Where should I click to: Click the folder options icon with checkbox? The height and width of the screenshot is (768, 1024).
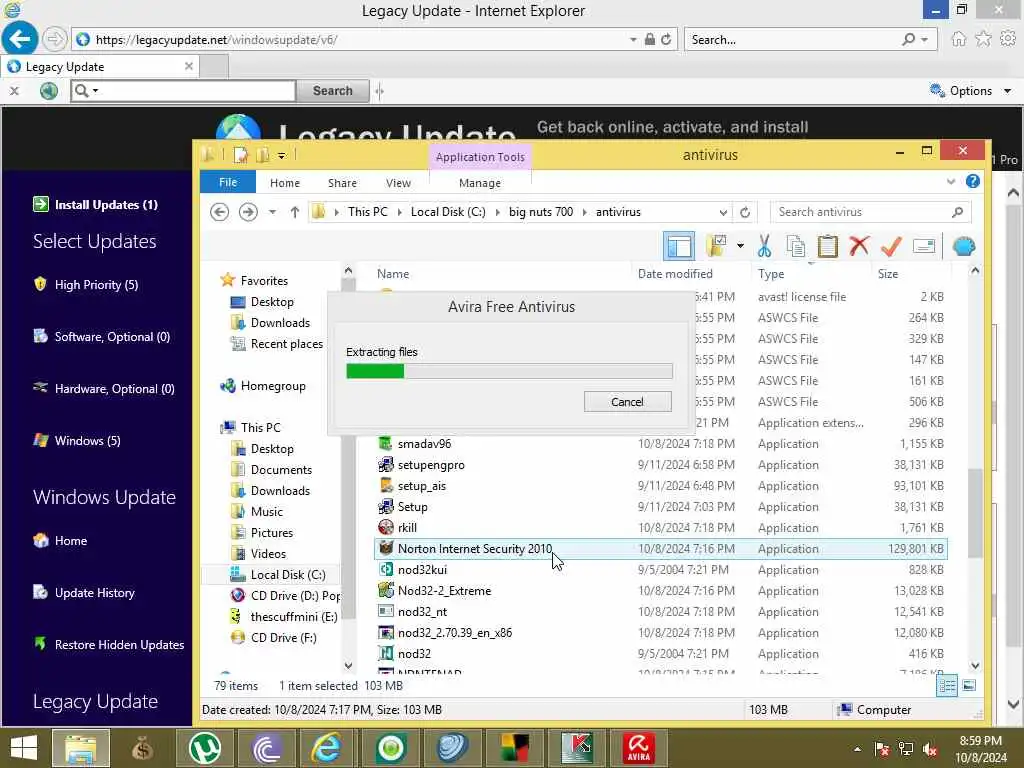pyautogui.click(x=716, y=246)
